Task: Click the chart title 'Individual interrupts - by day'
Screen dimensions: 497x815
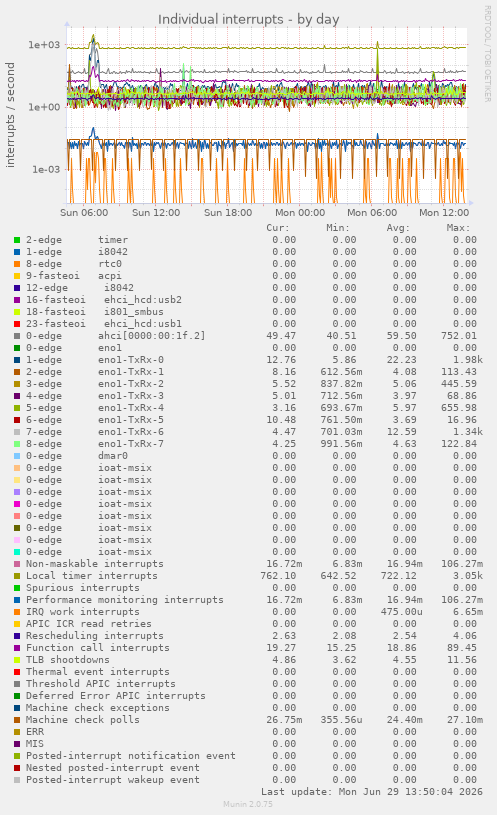Action: tap(248, 19)
